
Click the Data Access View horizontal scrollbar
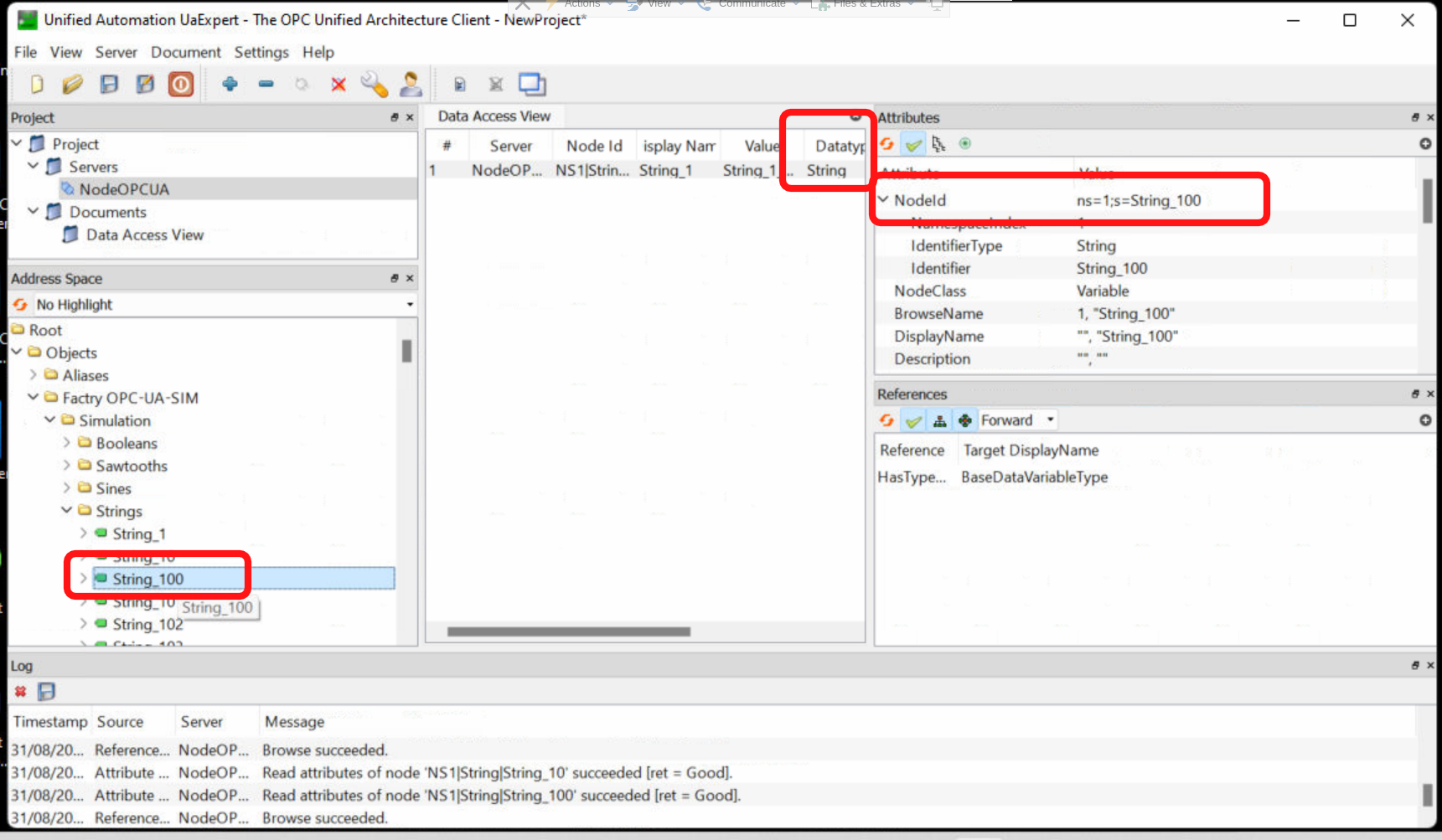click(x=569, y=632)
